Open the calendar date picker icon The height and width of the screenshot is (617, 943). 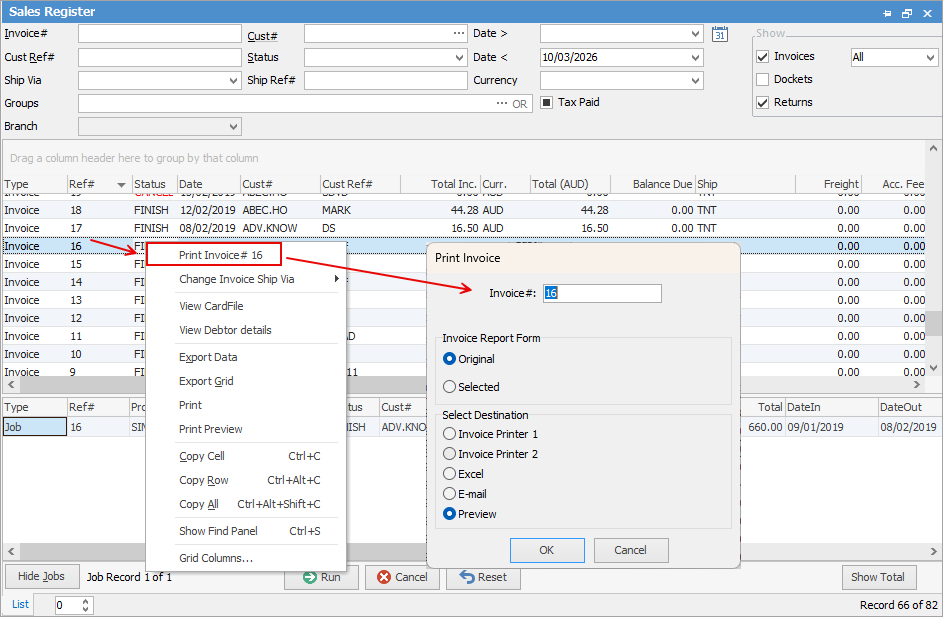point(719,34)
